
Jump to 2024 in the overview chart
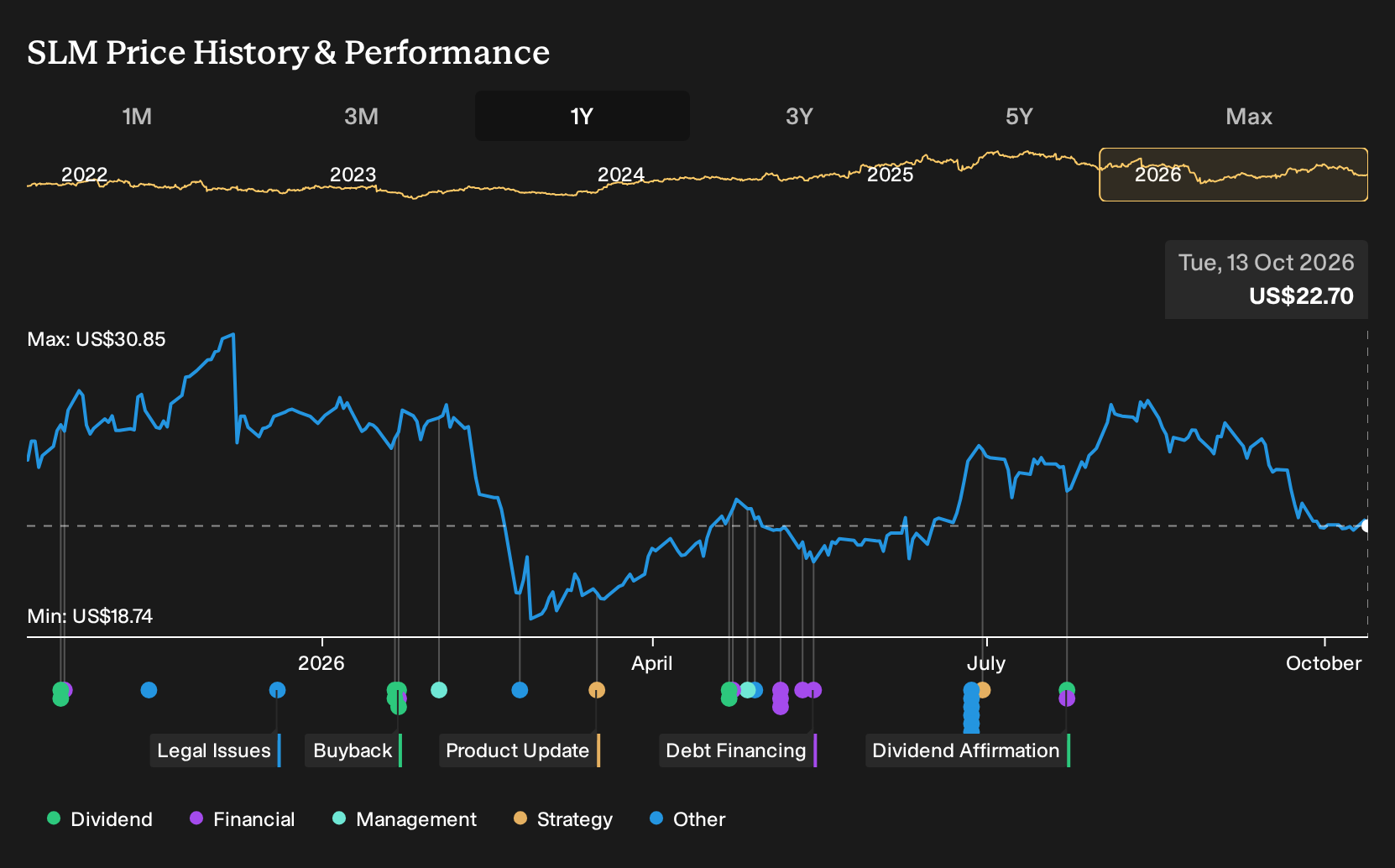[621, 175]
